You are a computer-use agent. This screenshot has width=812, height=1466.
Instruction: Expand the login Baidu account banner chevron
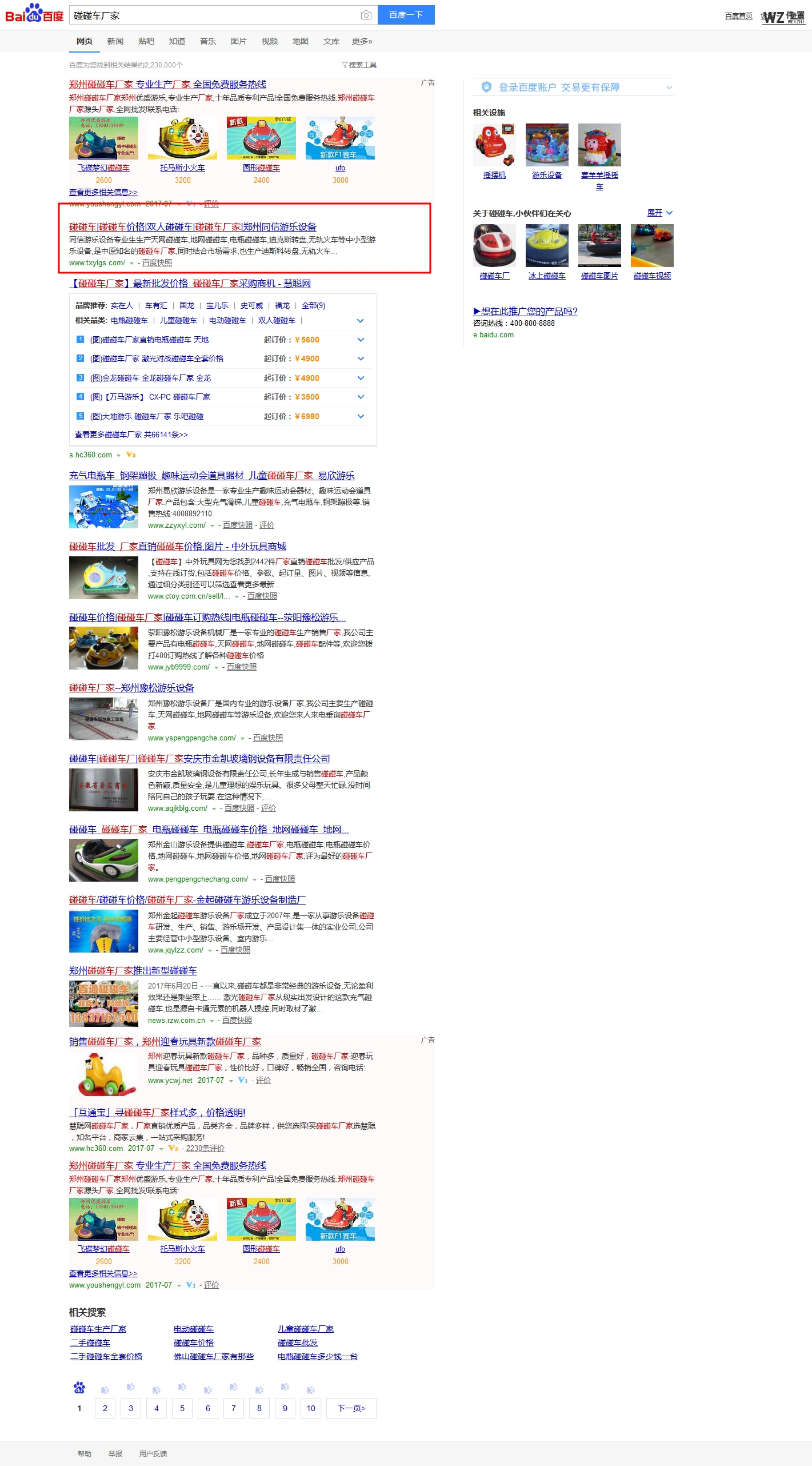[x=669, y=87]
